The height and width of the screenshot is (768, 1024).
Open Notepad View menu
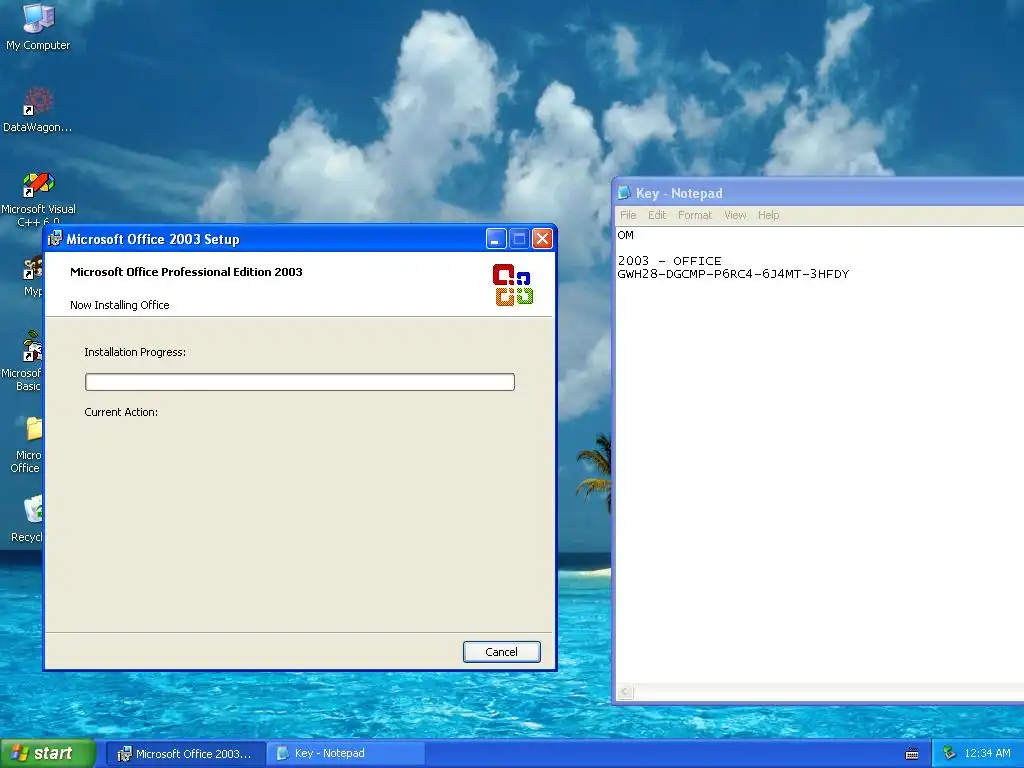point(735,215)
